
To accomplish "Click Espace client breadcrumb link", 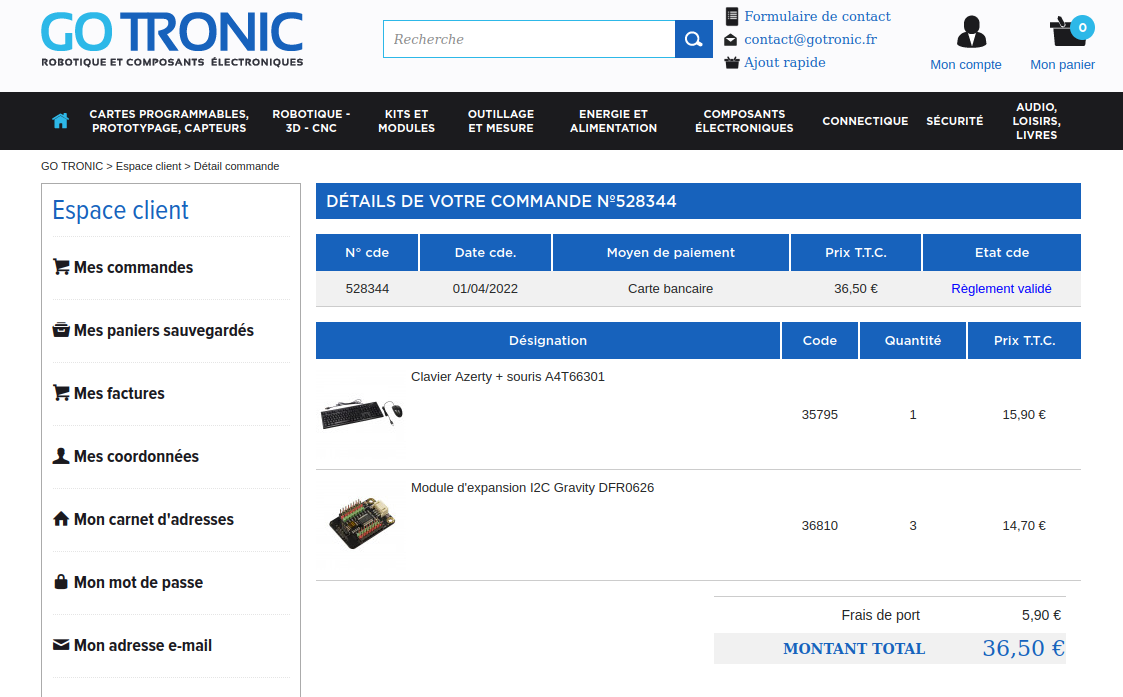I will tap(148, 166).
